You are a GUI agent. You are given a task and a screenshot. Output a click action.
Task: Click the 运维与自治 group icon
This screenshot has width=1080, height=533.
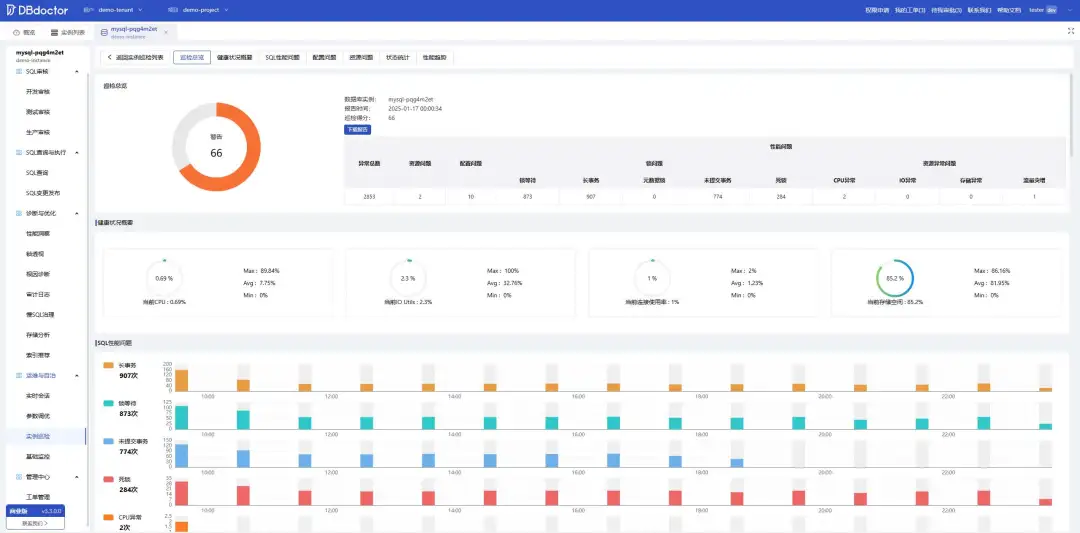(x=19, y=375)
